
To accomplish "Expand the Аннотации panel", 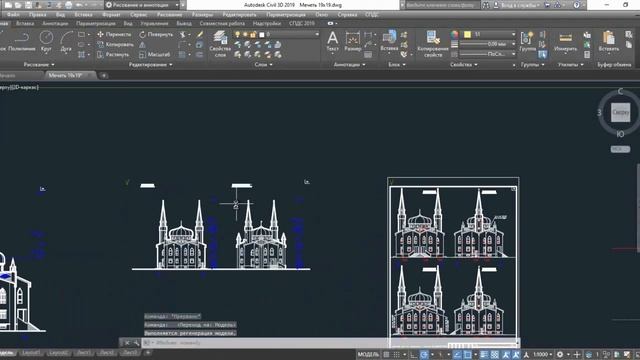I will pos(349,64).
